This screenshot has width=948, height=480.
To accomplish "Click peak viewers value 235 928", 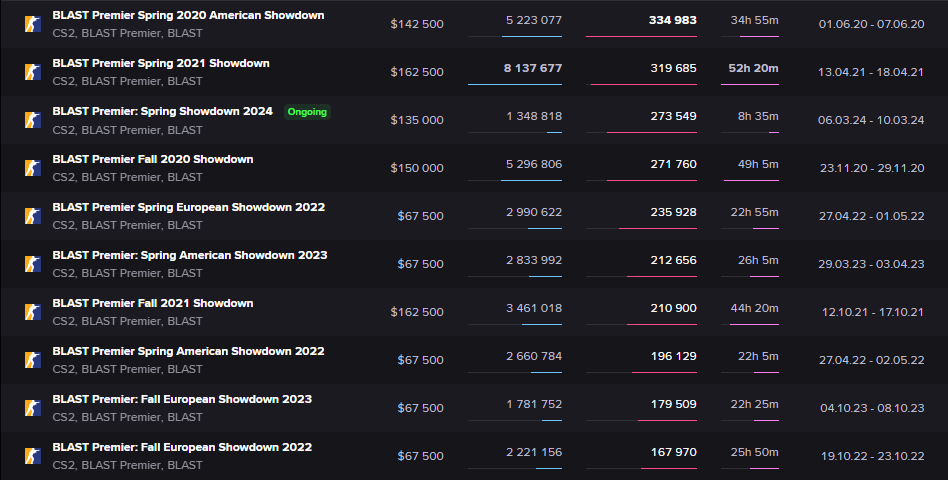I will (x=674, y=212).
